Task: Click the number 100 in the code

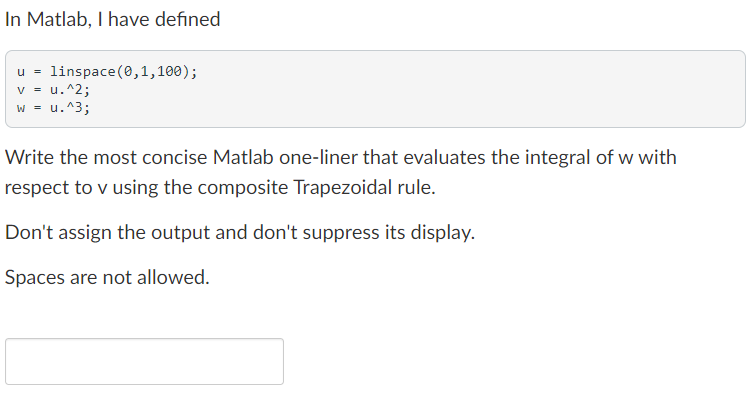Action: [169, 71]
